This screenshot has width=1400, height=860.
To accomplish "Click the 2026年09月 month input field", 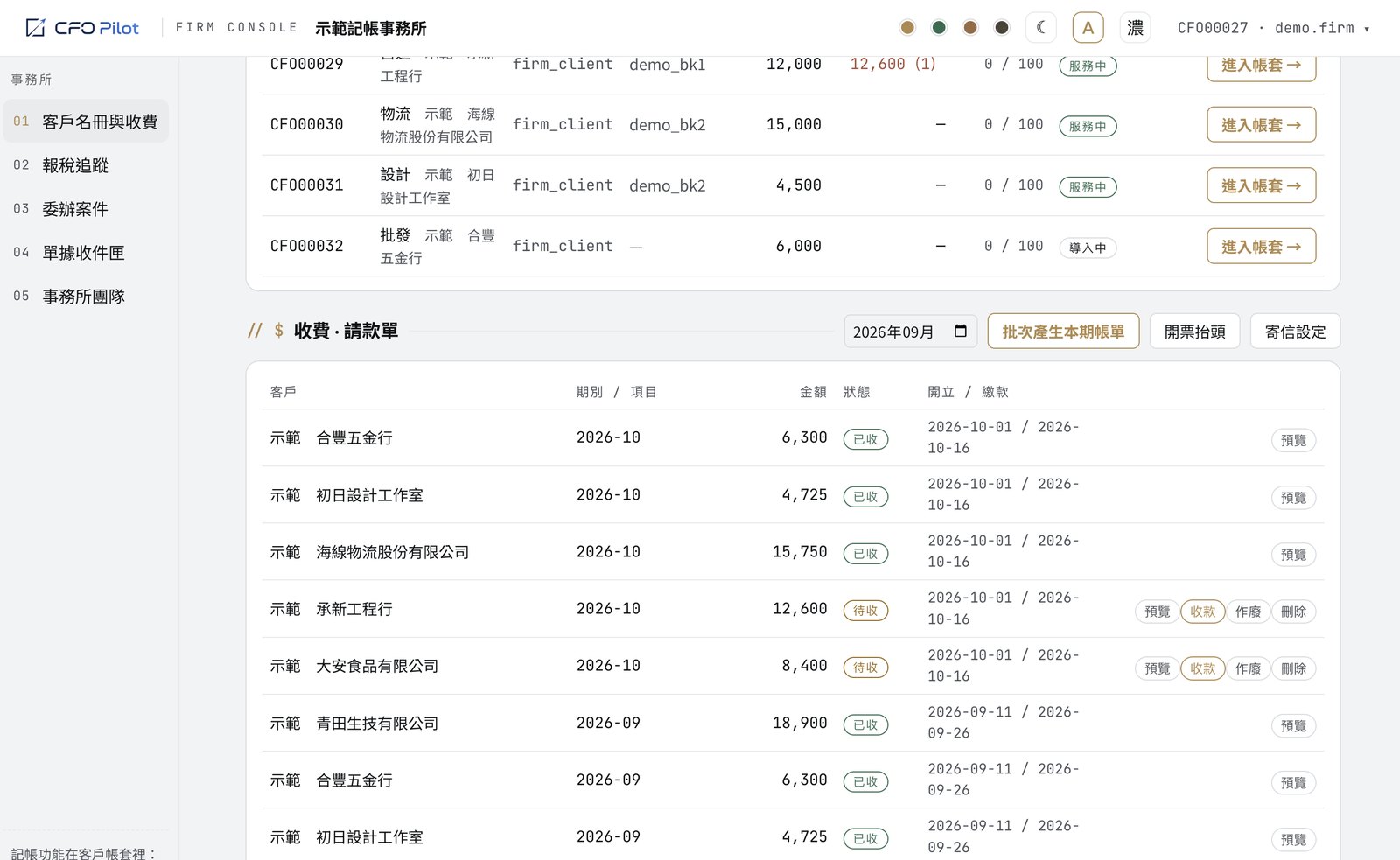I will point(910,332).
